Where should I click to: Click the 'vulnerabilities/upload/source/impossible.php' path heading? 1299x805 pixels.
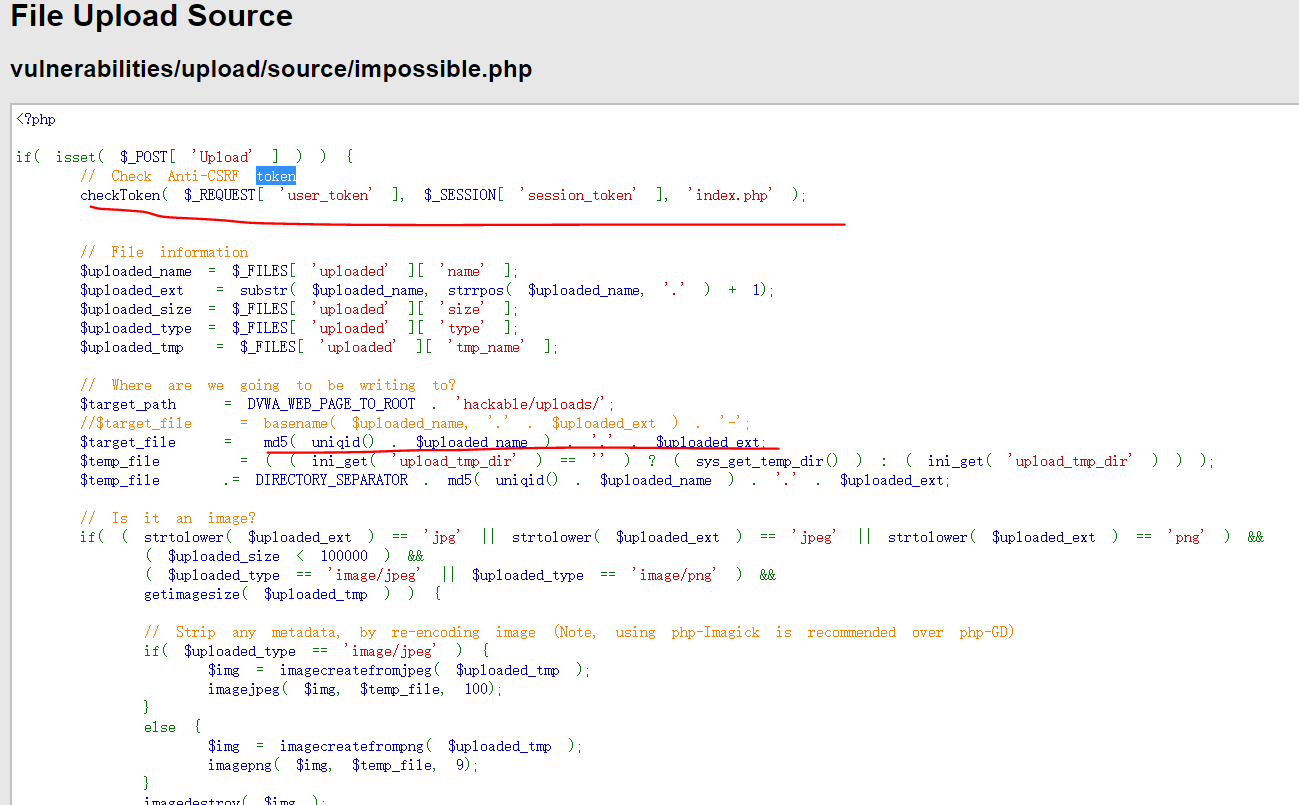271,70
